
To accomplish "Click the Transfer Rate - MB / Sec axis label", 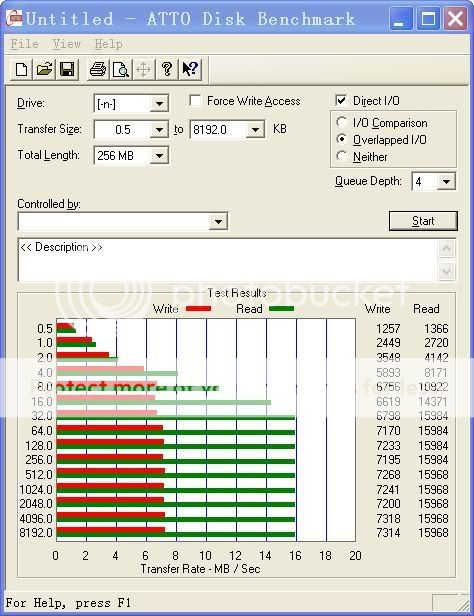I will pos(200,569).
